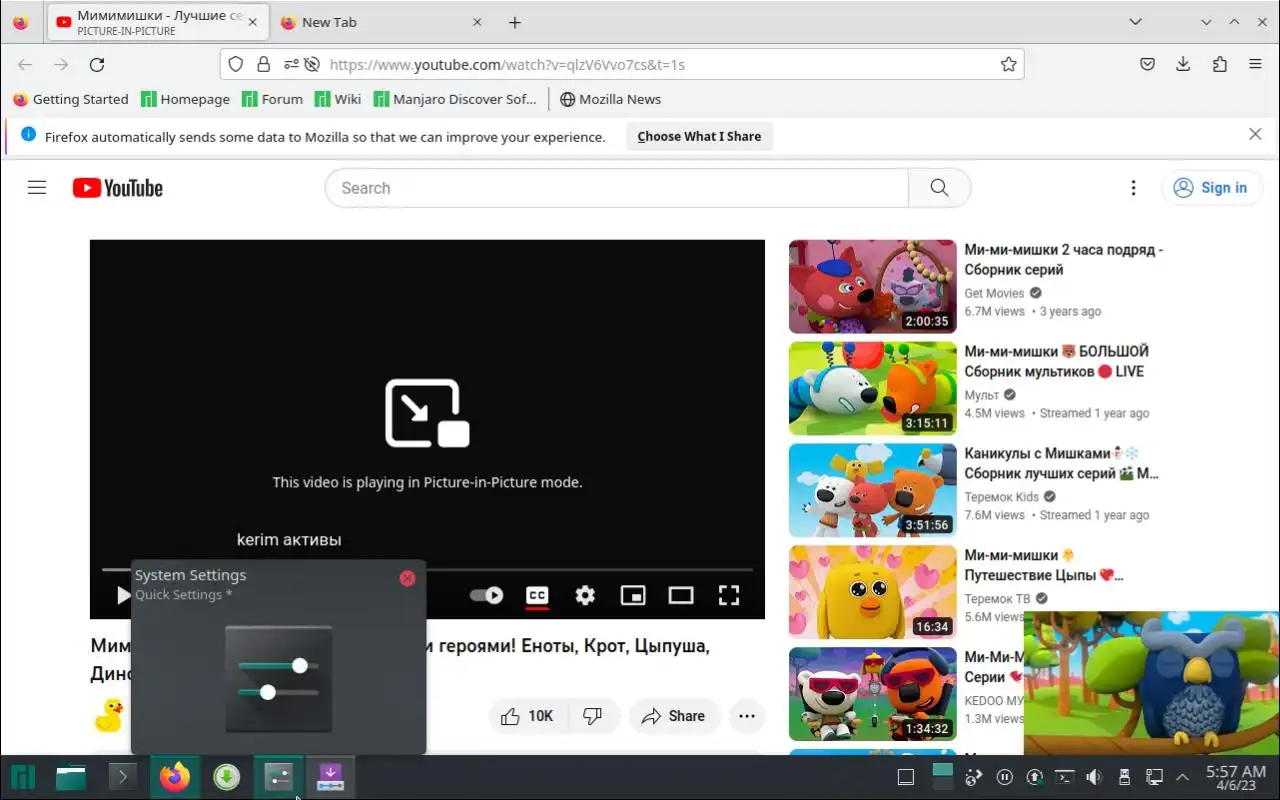The image size is (1280, 800).
Task: Click the miniplayer icon in the player
Action: coord(633,596)
